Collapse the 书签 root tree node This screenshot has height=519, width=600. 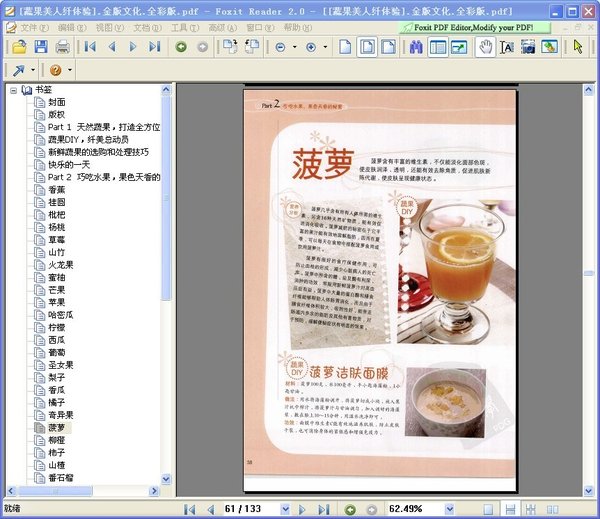pos(13,90)
